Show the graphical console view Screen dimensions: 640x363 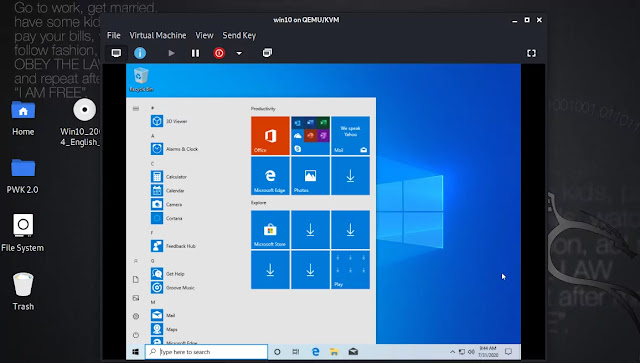pos(116,53)
